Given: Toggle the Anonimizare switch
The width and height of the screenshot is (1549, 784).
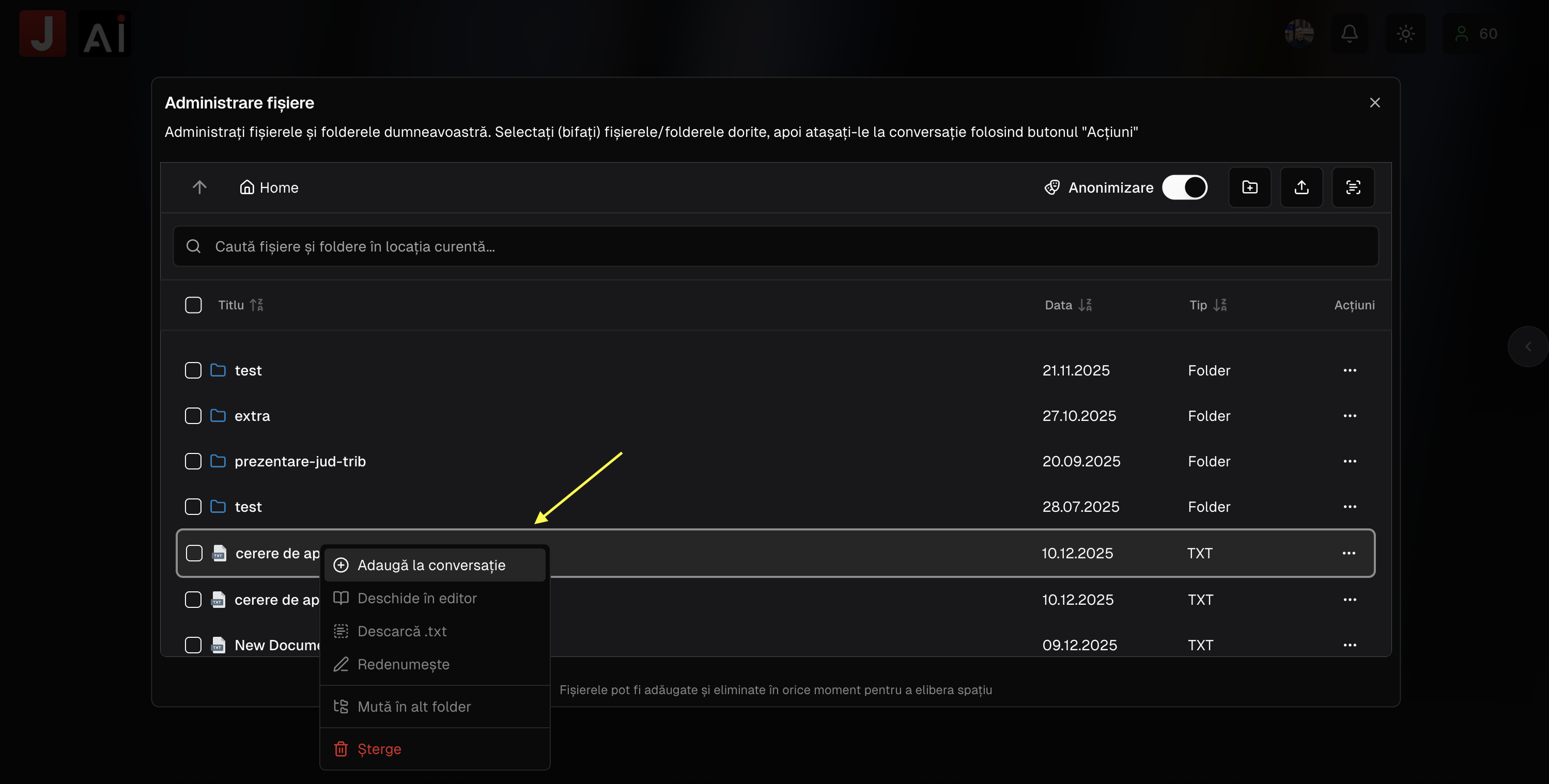Looking at the screenshot, I should pos(1184,187).
